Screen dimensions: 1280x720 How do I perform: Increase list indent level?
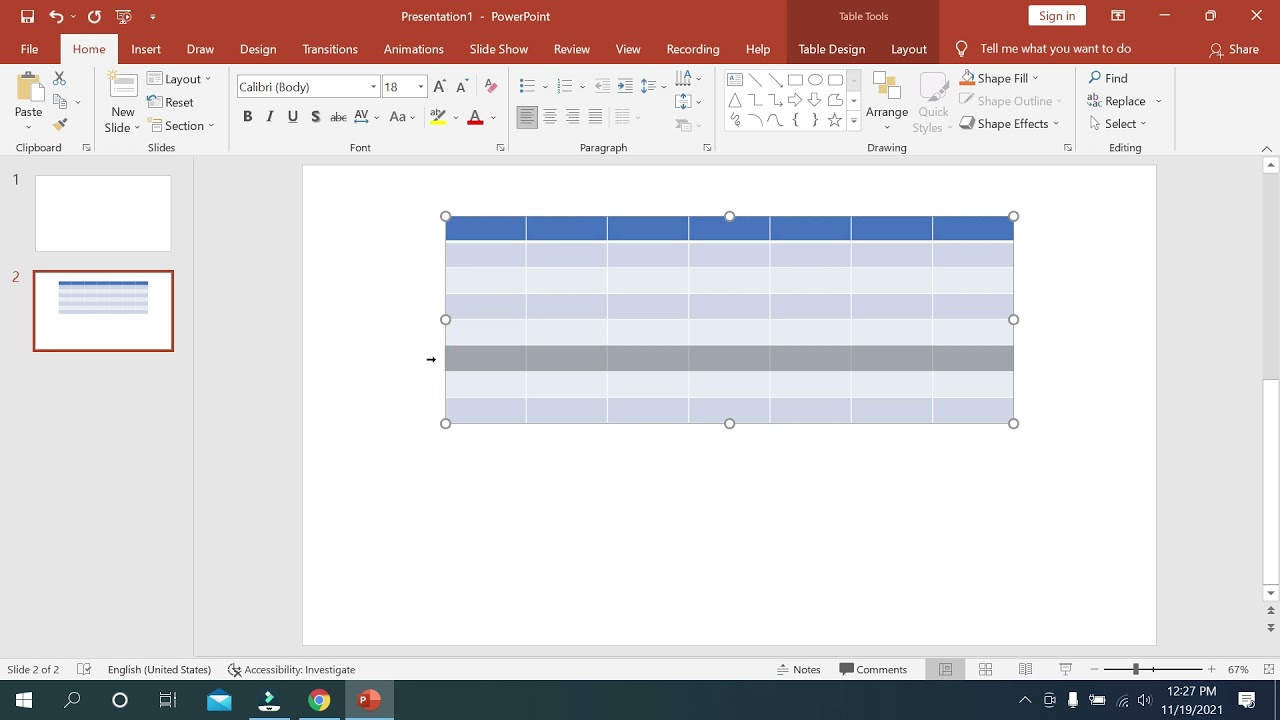[625, 87]
